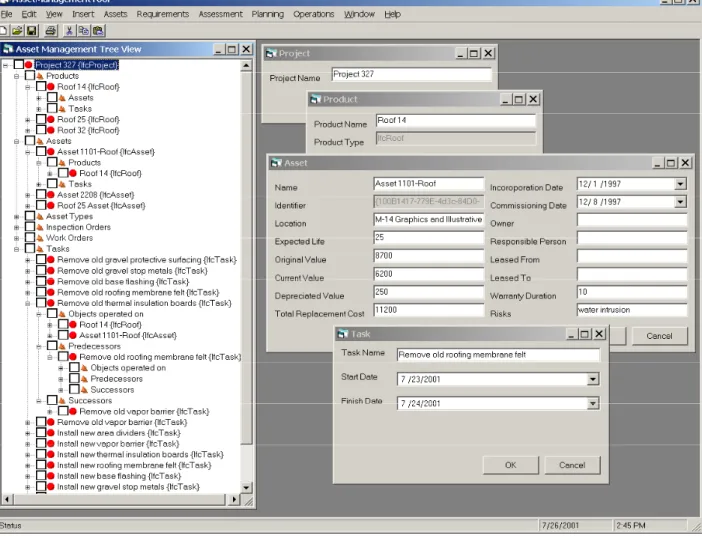
Task: Open the Finish Date dropdown in Task window
Action: [592, 403]
